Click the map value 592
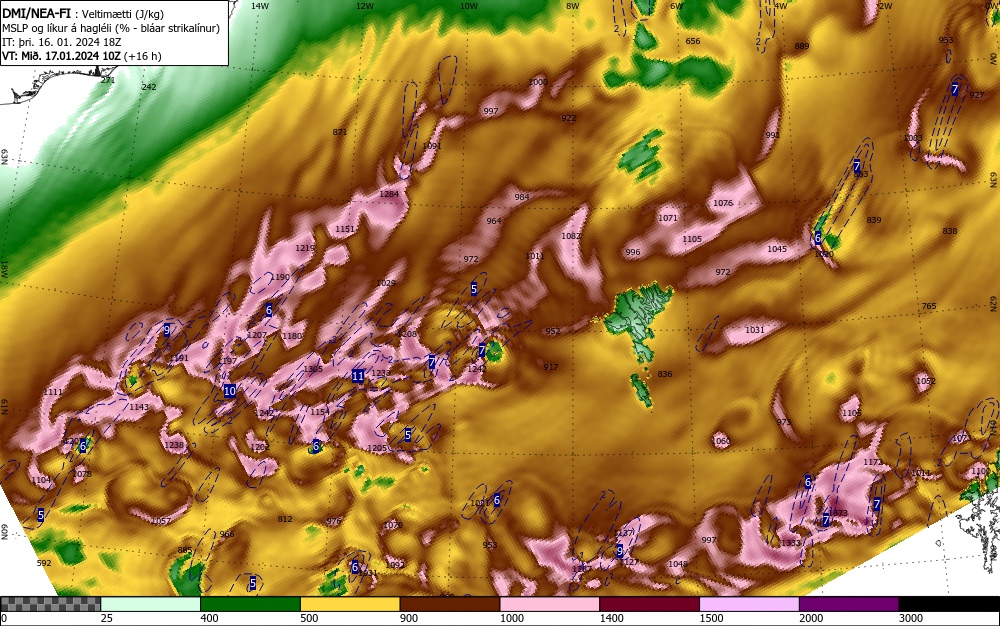The width and height of the screenshot is (1000, 626). 43,563
